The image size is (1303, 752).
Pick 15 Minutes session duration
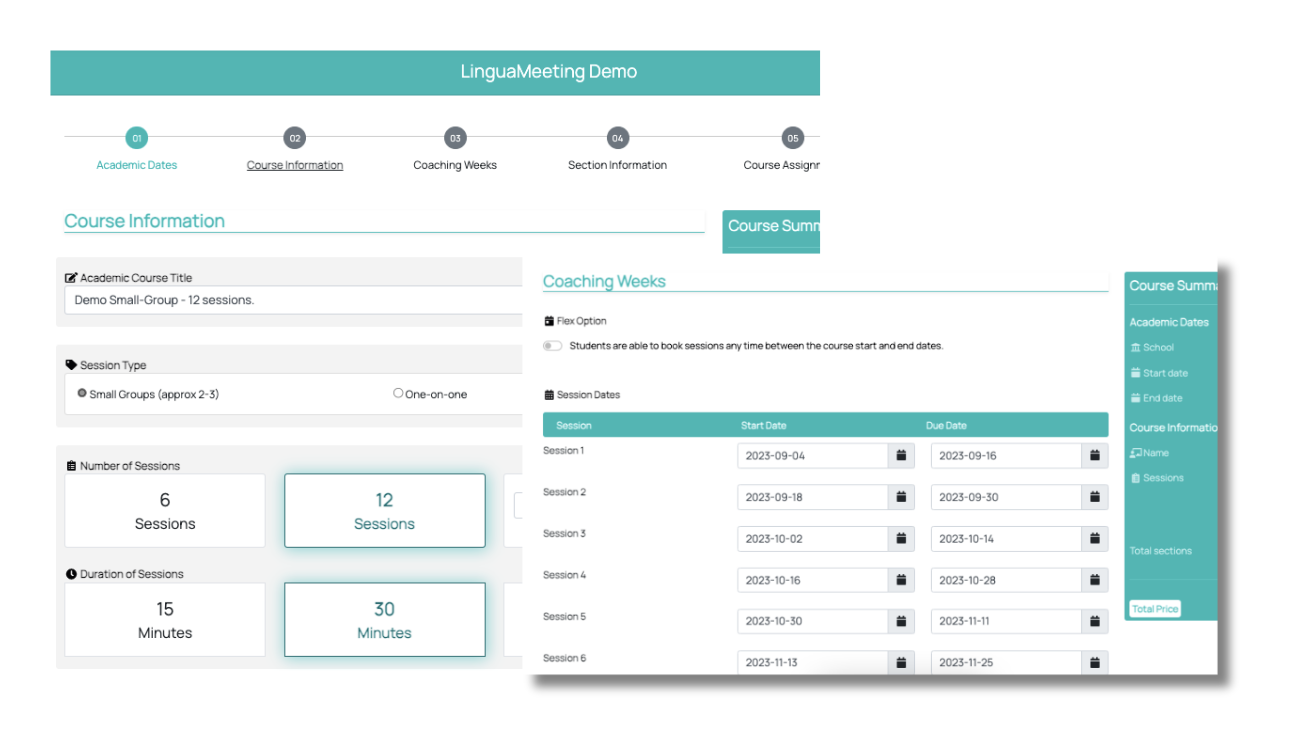[x=165, y=620]
